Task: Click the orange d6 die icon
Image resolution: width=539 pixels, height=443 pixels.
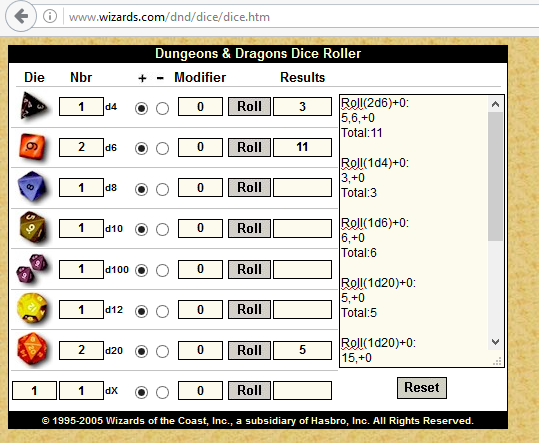Action: coord(32,147)
